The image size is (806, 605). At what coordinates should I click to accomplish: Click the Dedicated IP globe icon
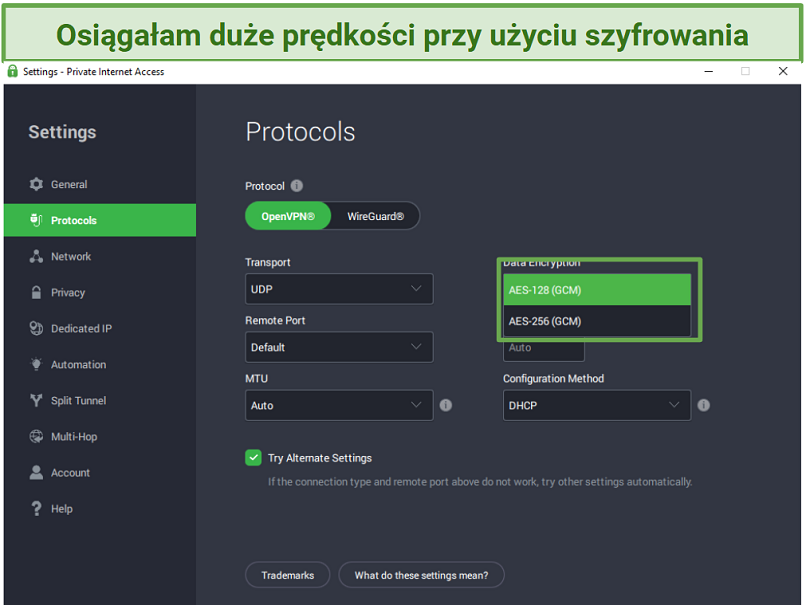36,328
